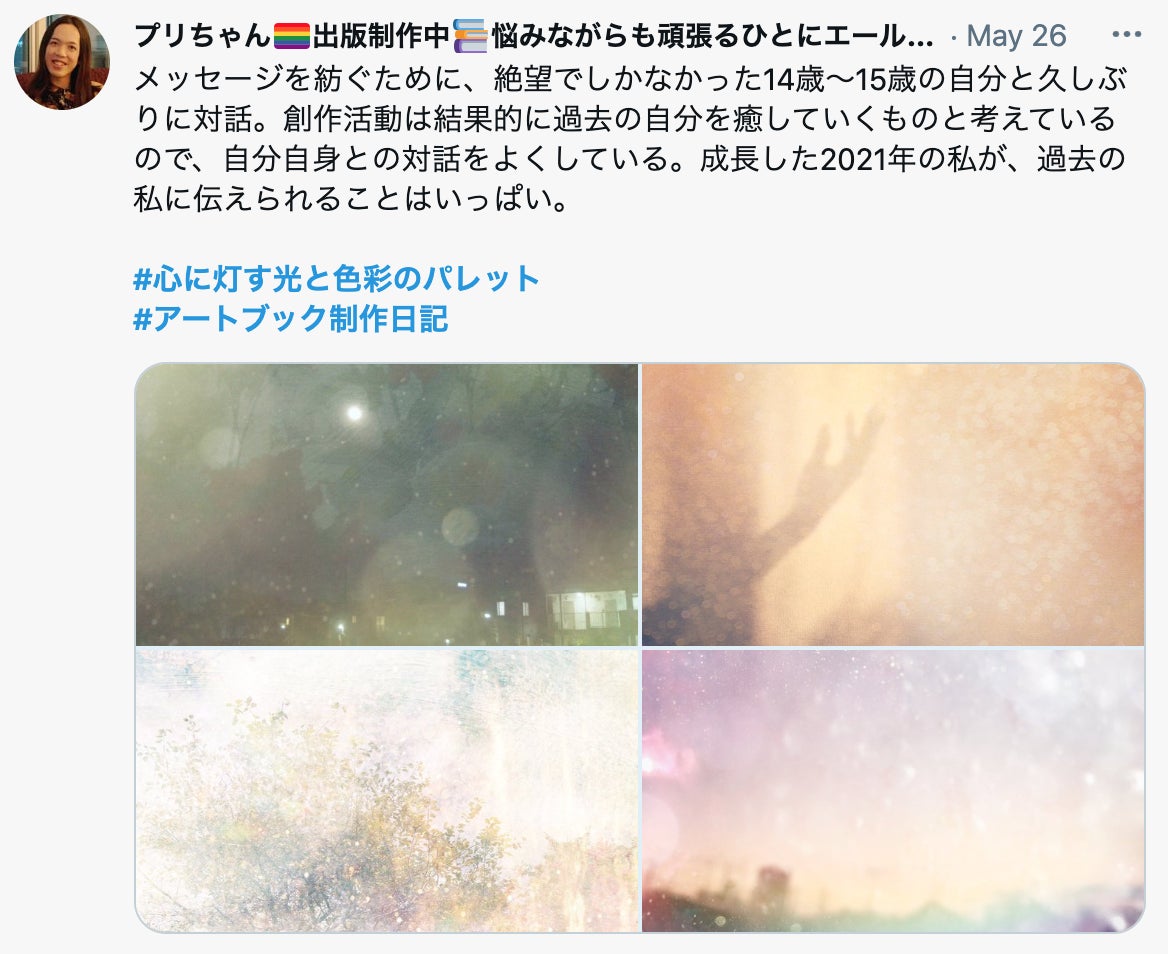Open the pink purple sky photo

click(x=893, y=789)
